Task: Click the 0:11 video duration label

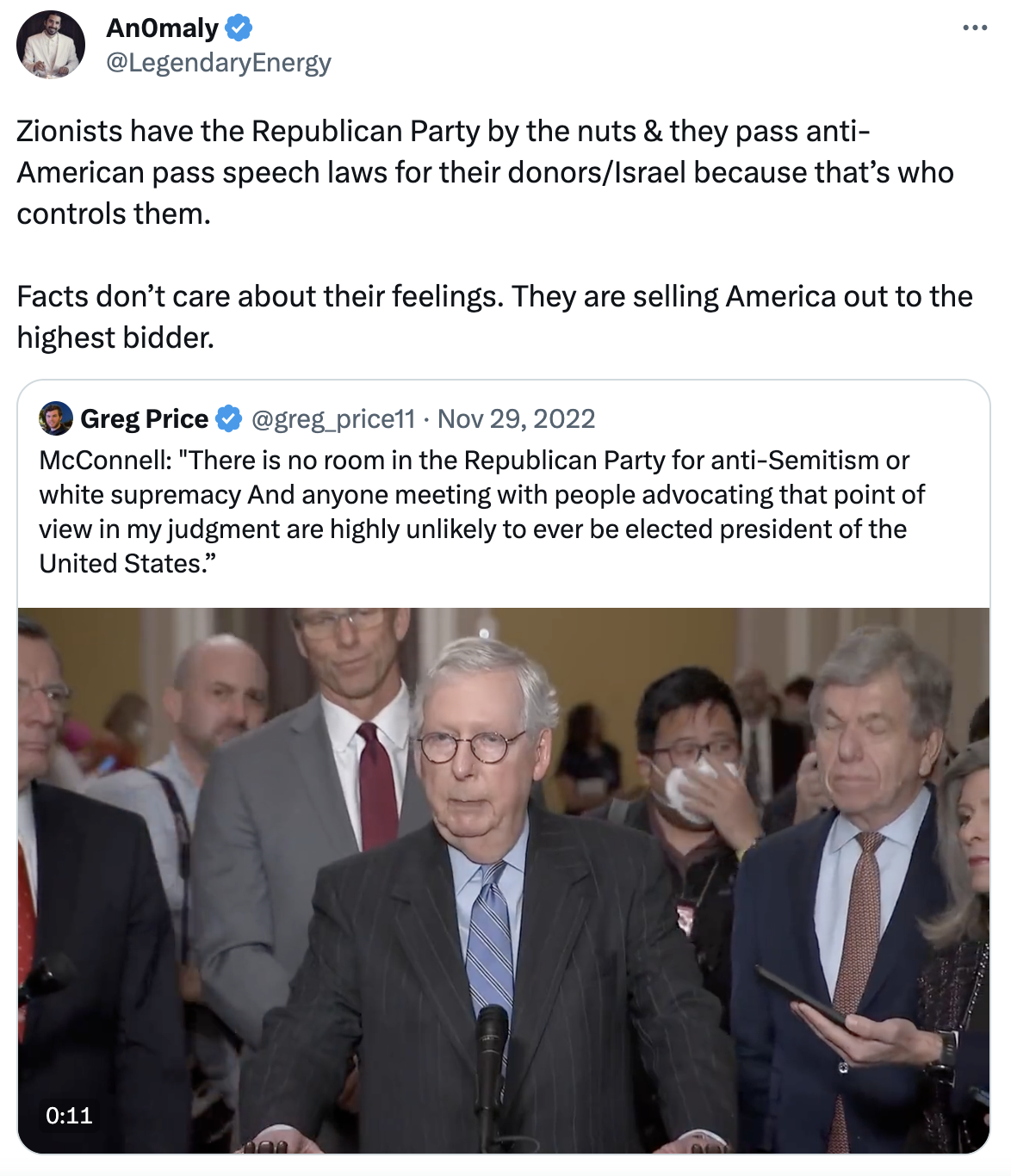Action: [x=69, y=1116]
